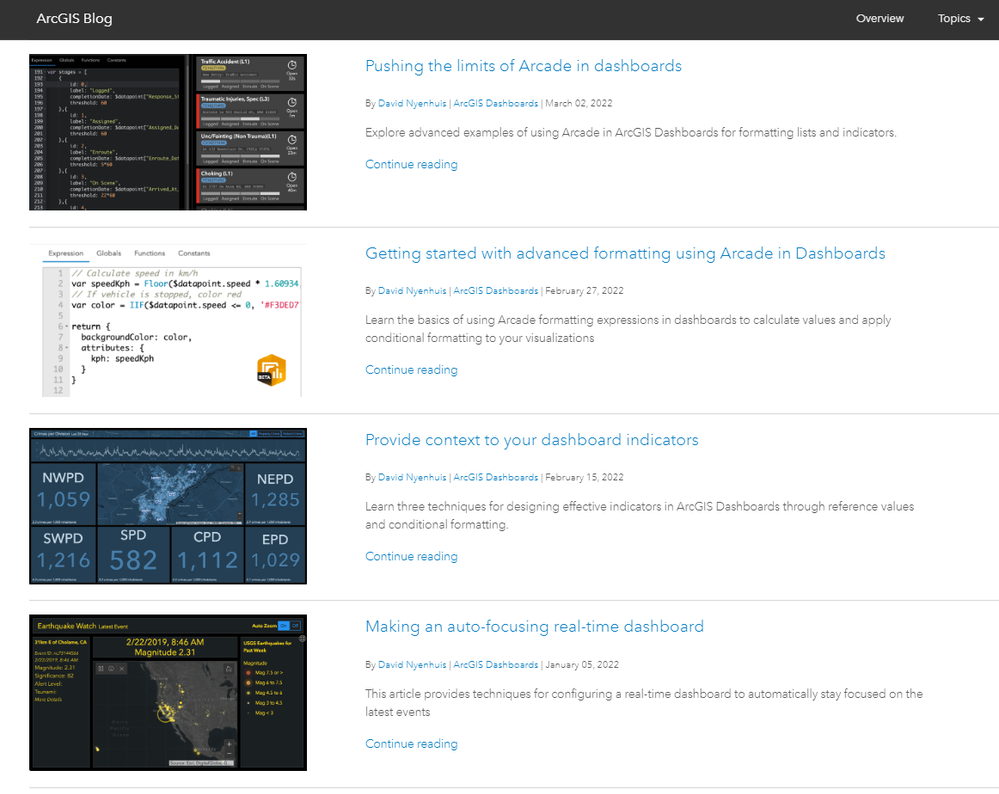Click the NWPD 1,059 indicator in thumbnail

coord(63,493)
